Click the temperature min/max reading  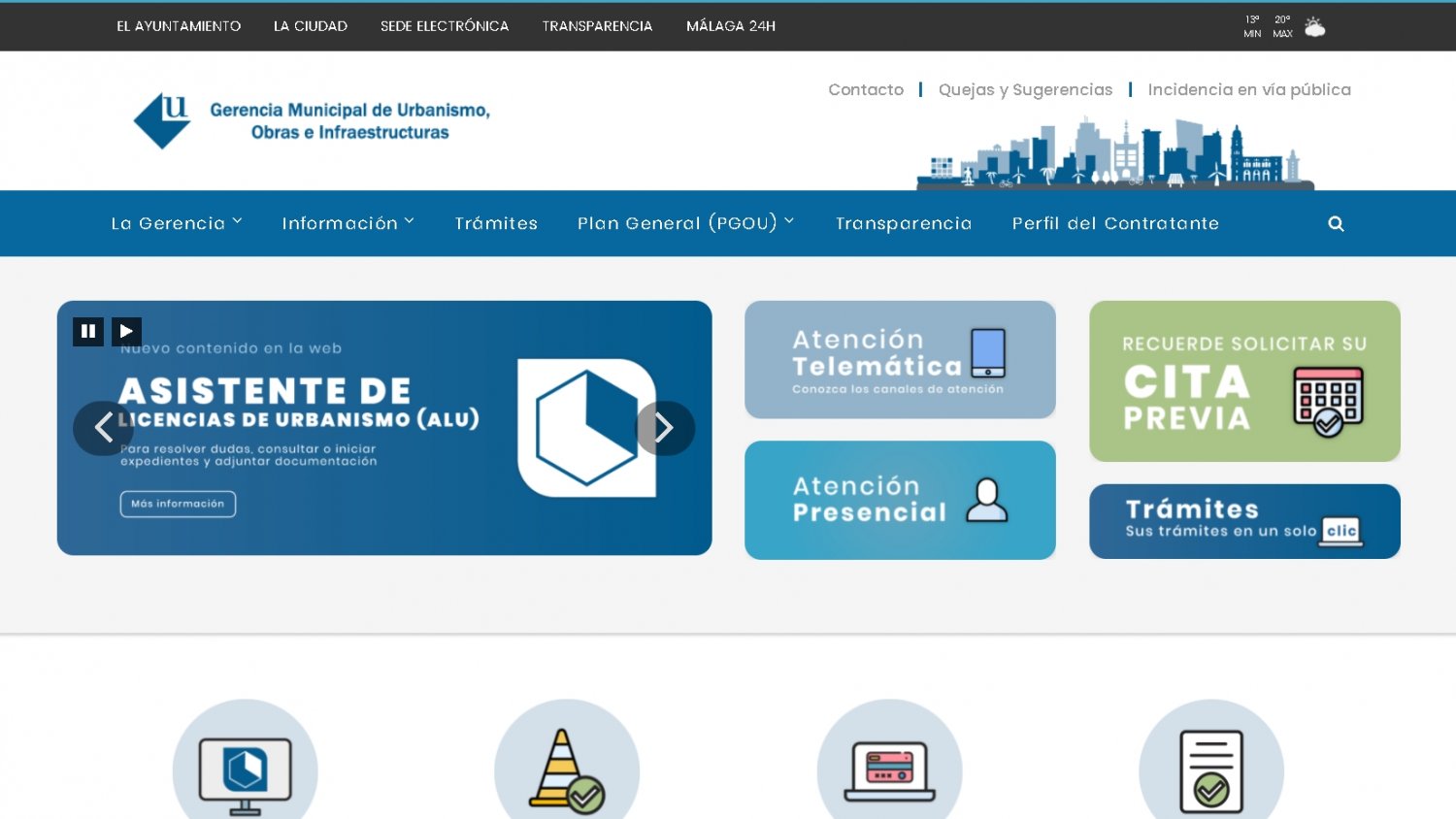(1268, 26)
